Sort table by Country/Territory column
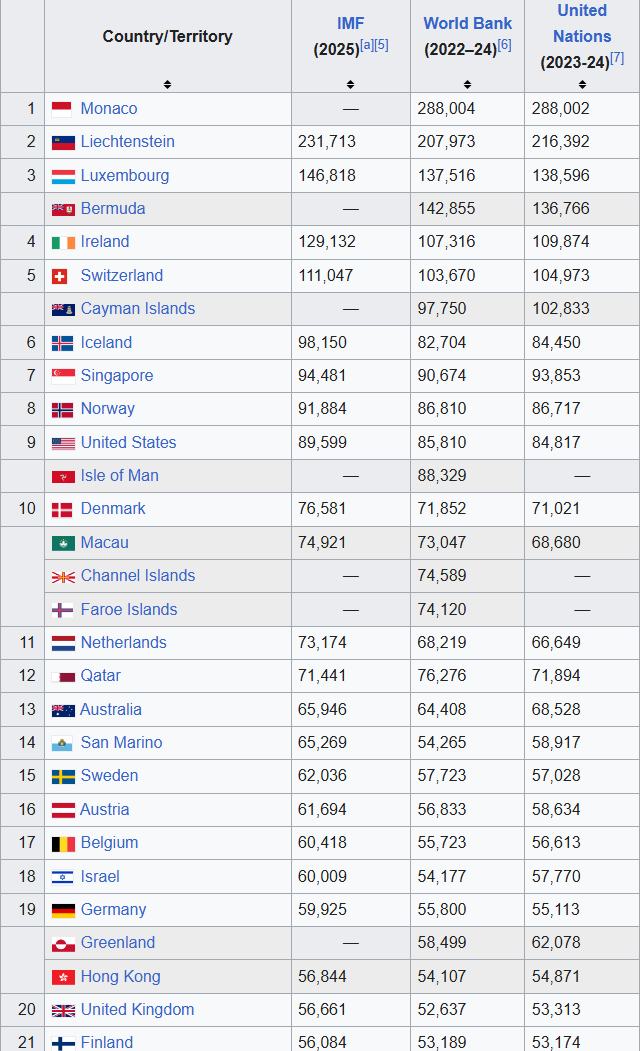Screen dimensions: 640x1051 [168, 84]
